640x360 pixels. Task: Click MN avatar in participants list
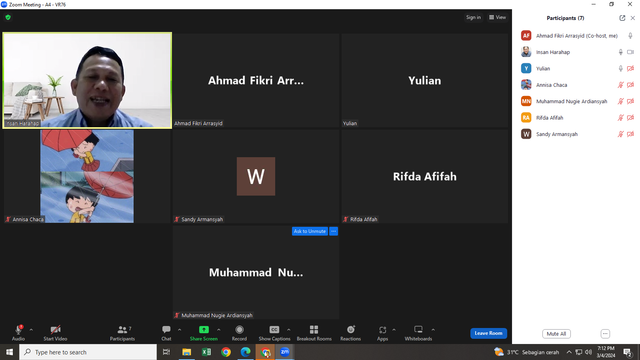[x=526, y=101]
